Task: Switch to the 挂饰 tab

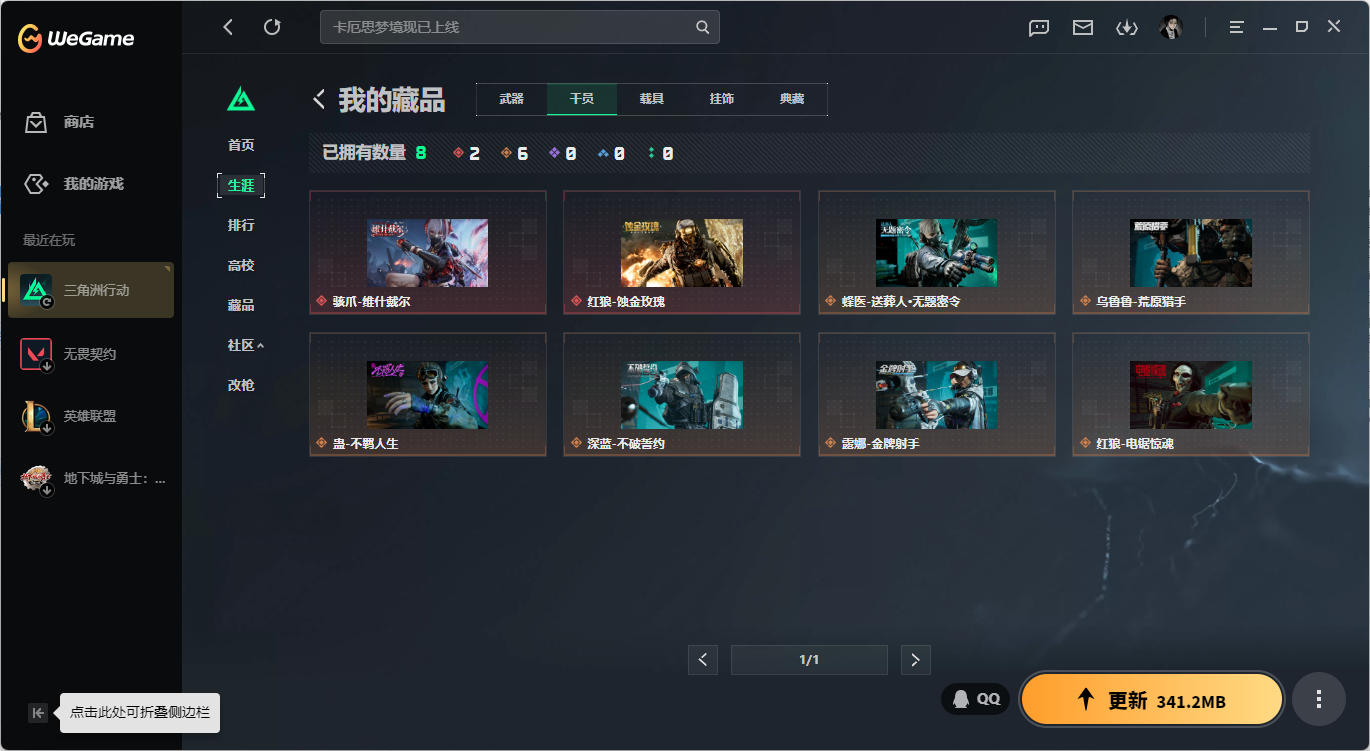Action: pyautogui.click(x=722, y=99)
